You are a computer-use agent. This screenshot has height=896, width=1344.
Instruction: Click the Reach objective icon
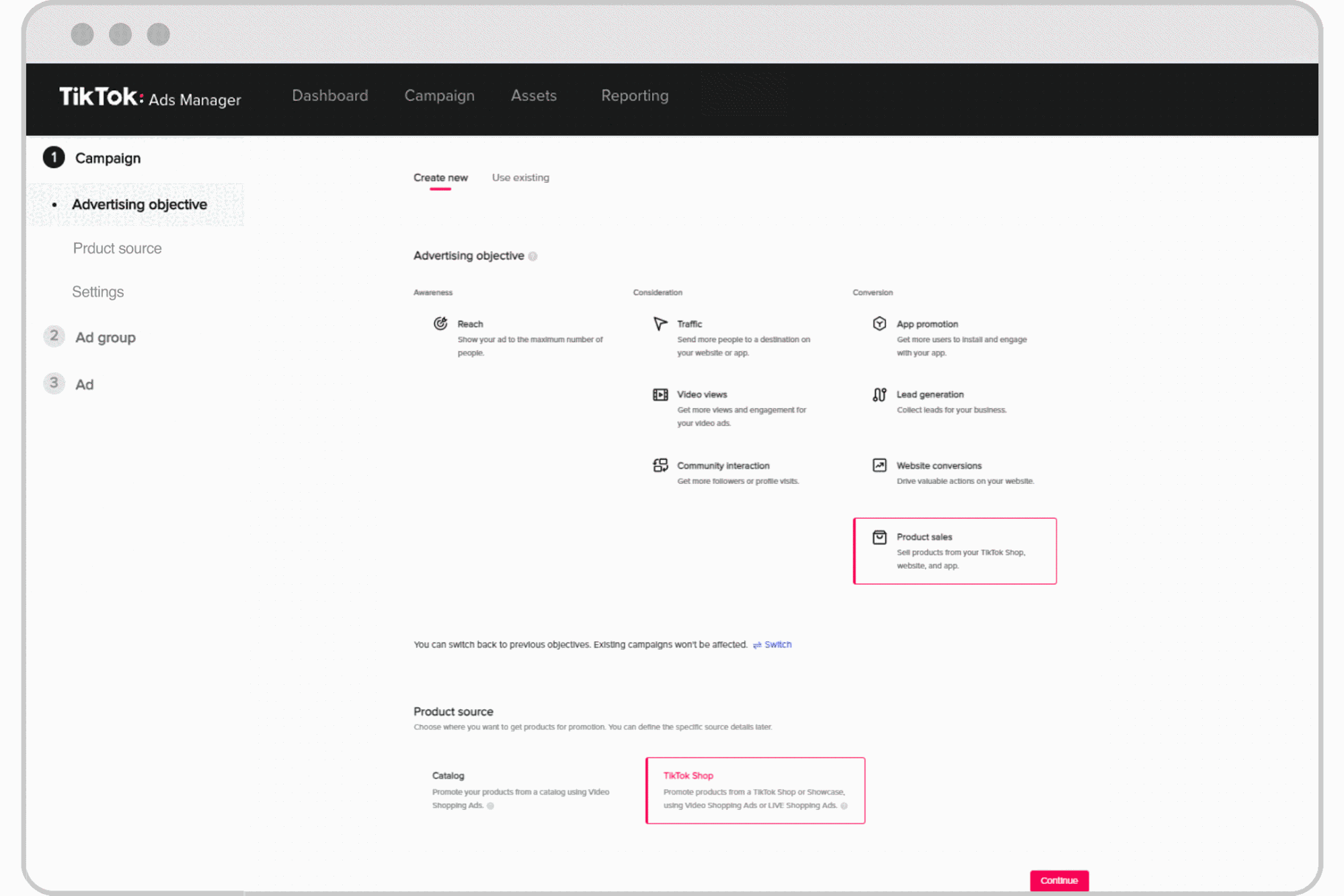440,323
